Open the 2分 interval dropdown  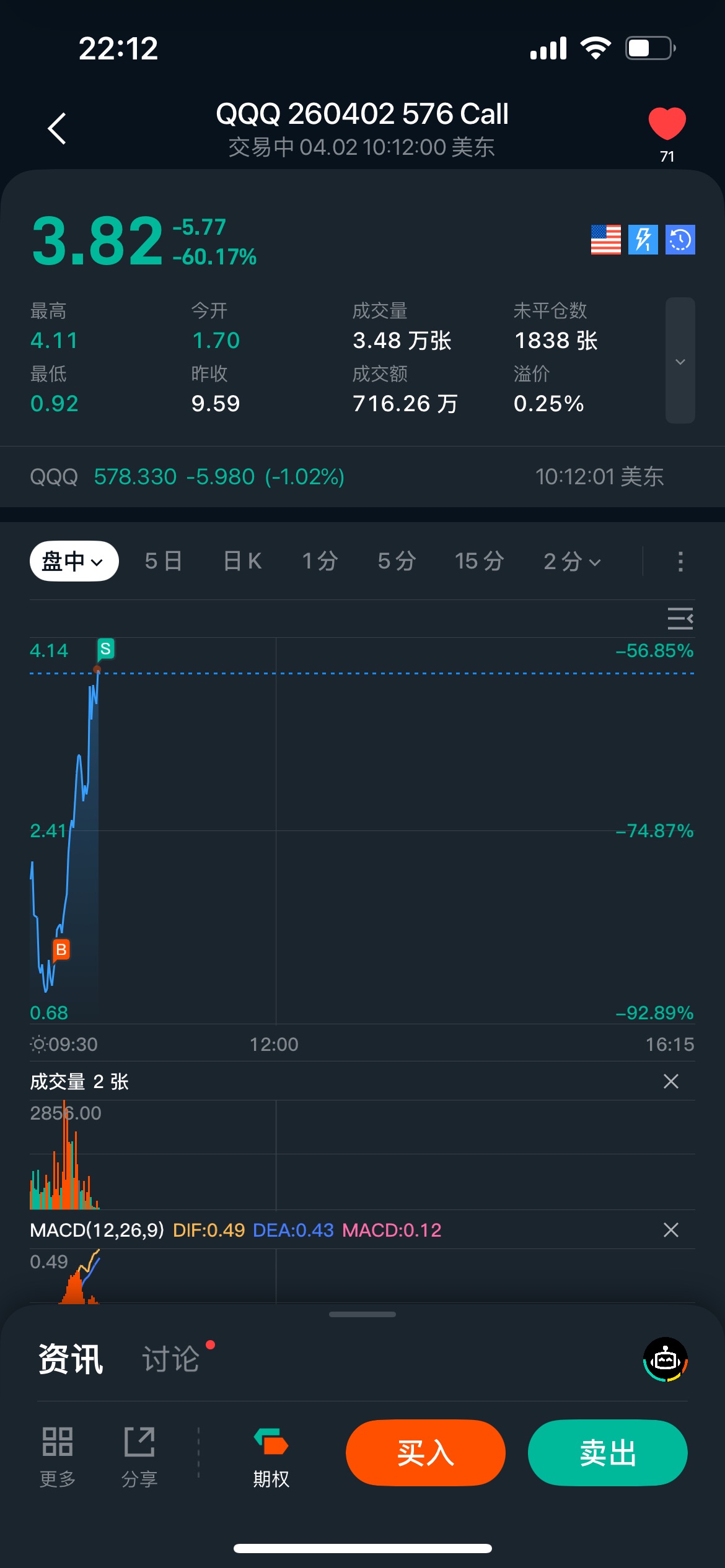(571, 561)
